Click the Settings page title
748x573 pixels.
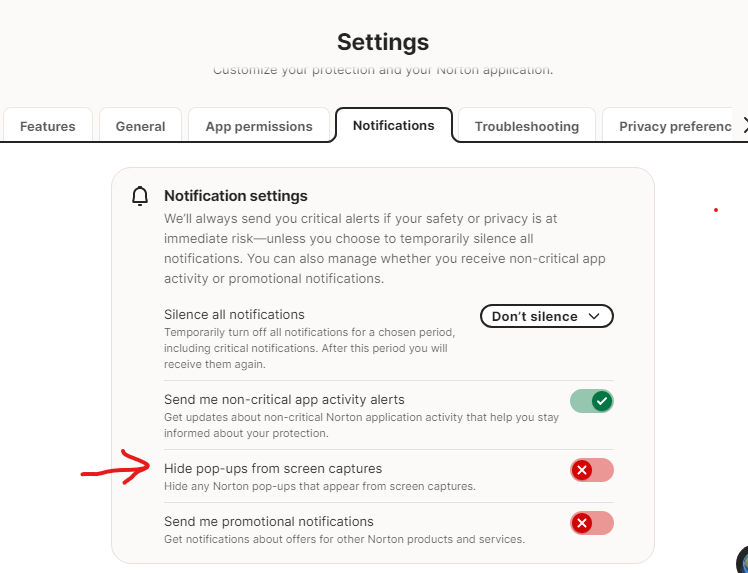[383, 42]
